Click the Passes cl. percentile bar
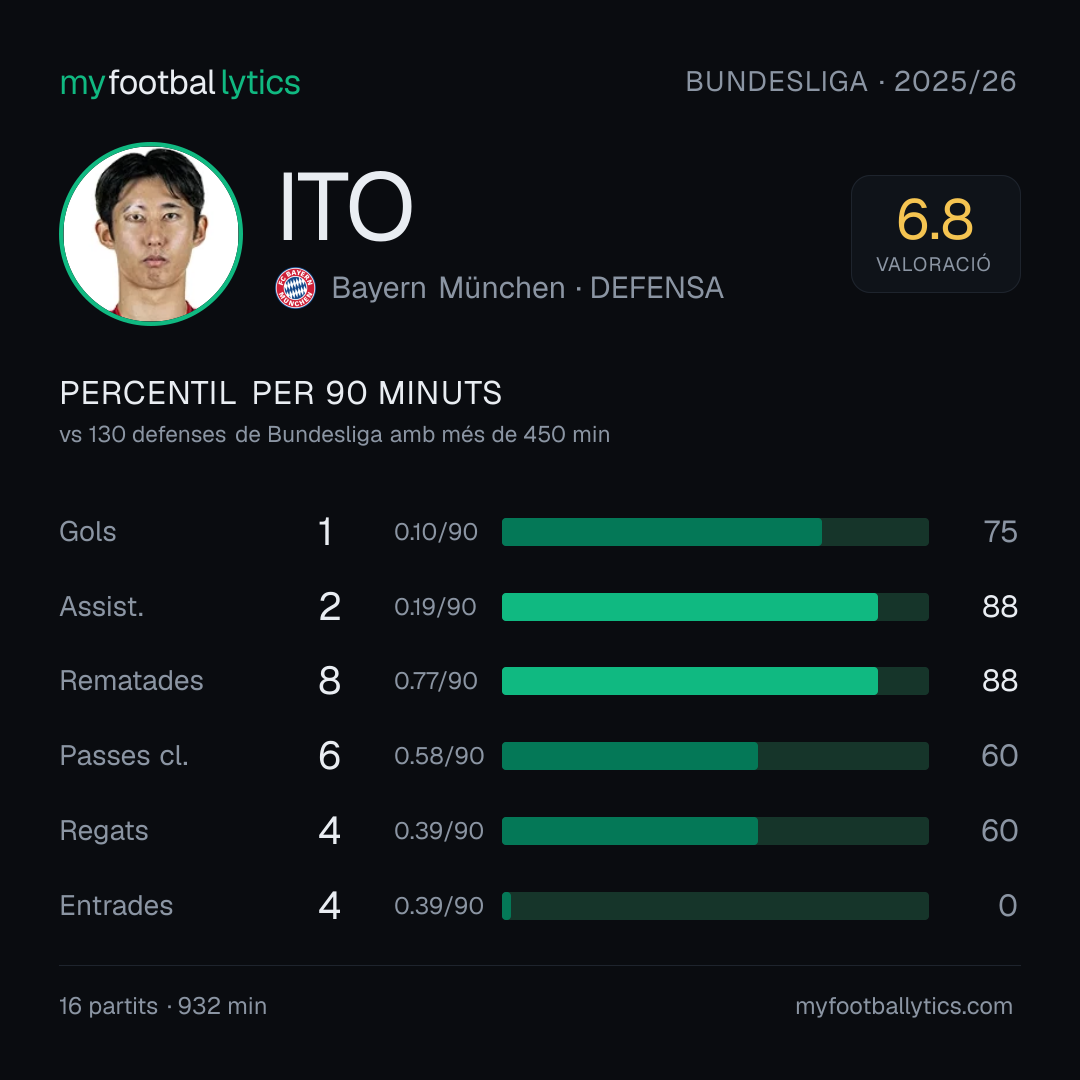The height and width of the screenshot is (1080, 1080). coord(715,756)
